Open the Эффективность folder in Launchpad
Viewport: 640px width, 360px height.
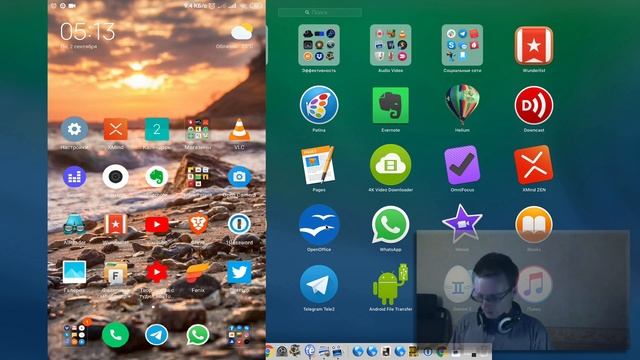tap(319, 45)
